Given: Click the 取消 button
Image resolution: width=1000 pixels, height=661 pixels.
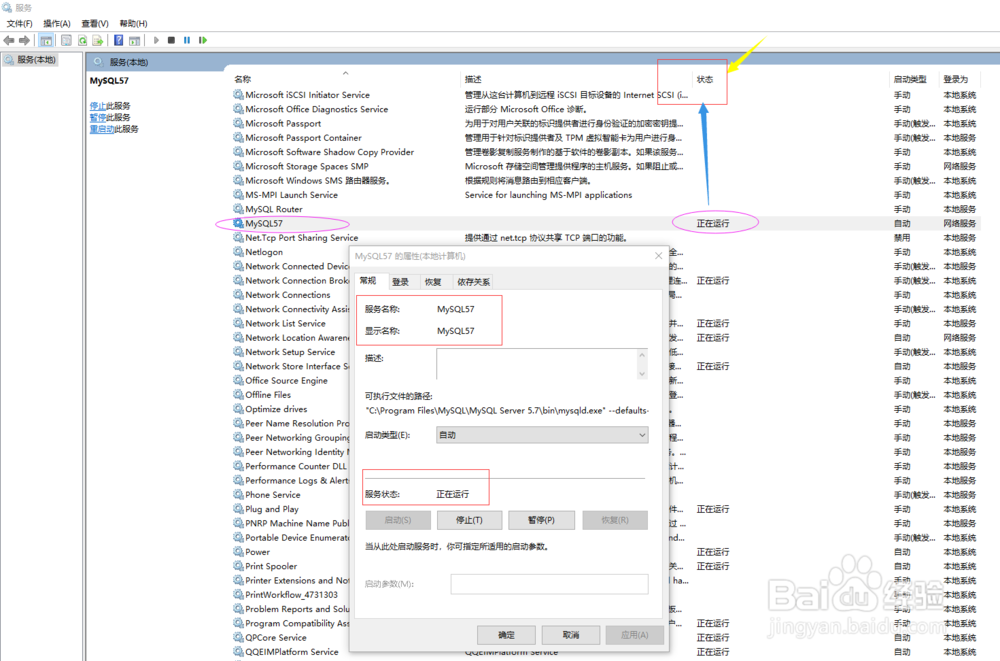Looking at the screenshot, I should (571, 635).
